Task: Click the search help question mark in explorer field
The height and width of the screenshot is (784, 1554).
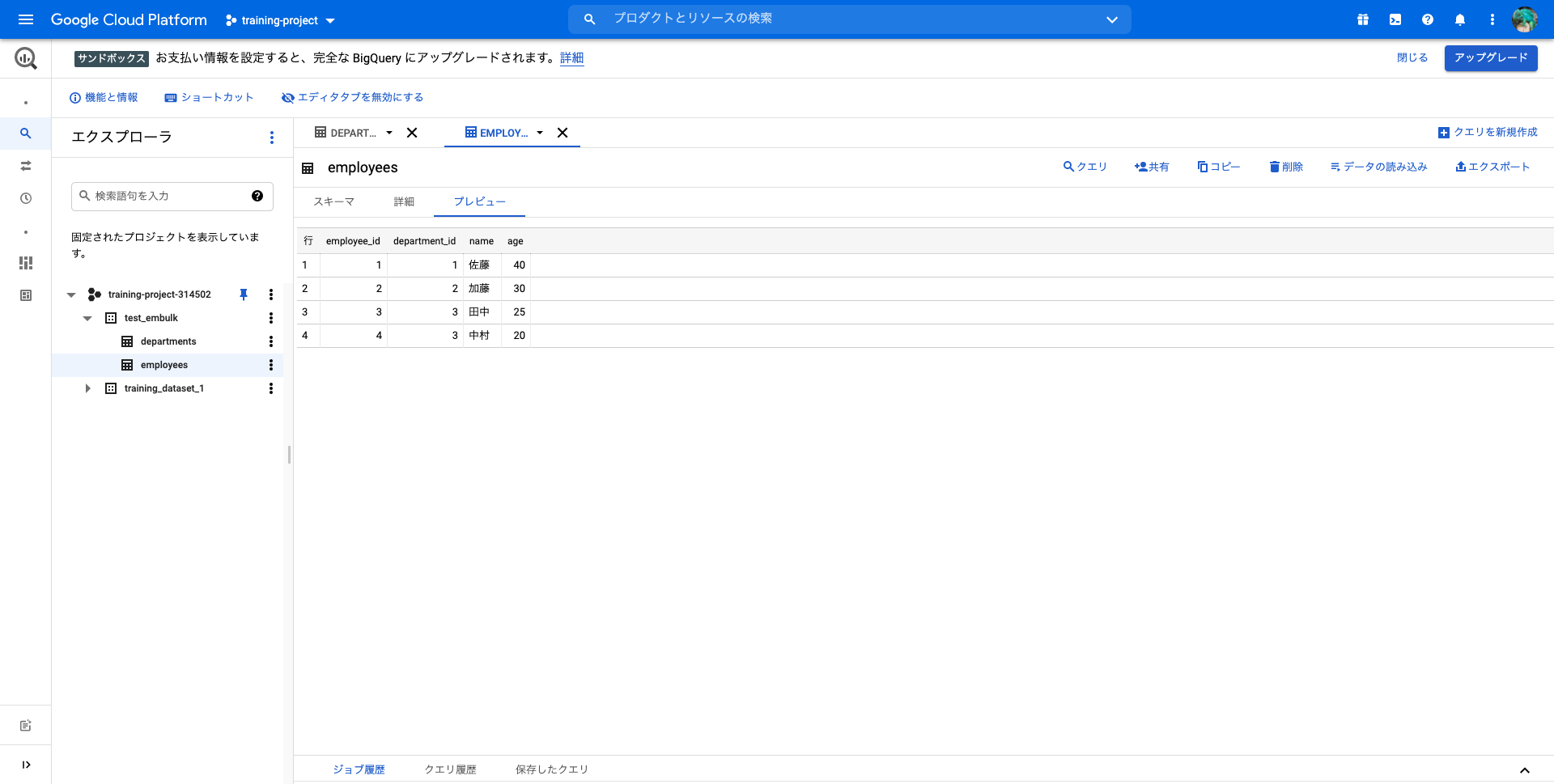Action: [257, 196]
